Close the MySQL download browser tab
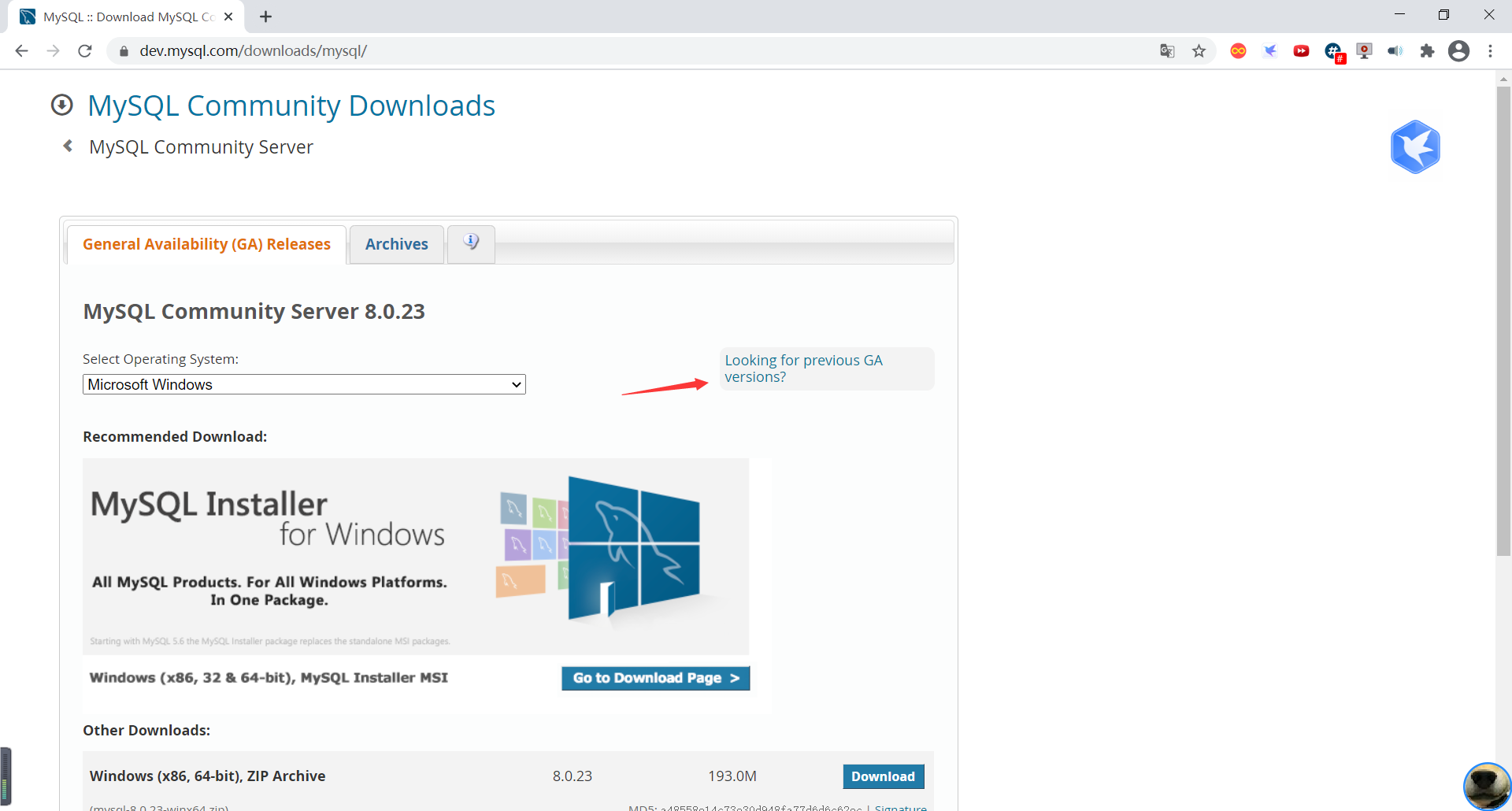The image size is (1512, 811). coord(228,17)
